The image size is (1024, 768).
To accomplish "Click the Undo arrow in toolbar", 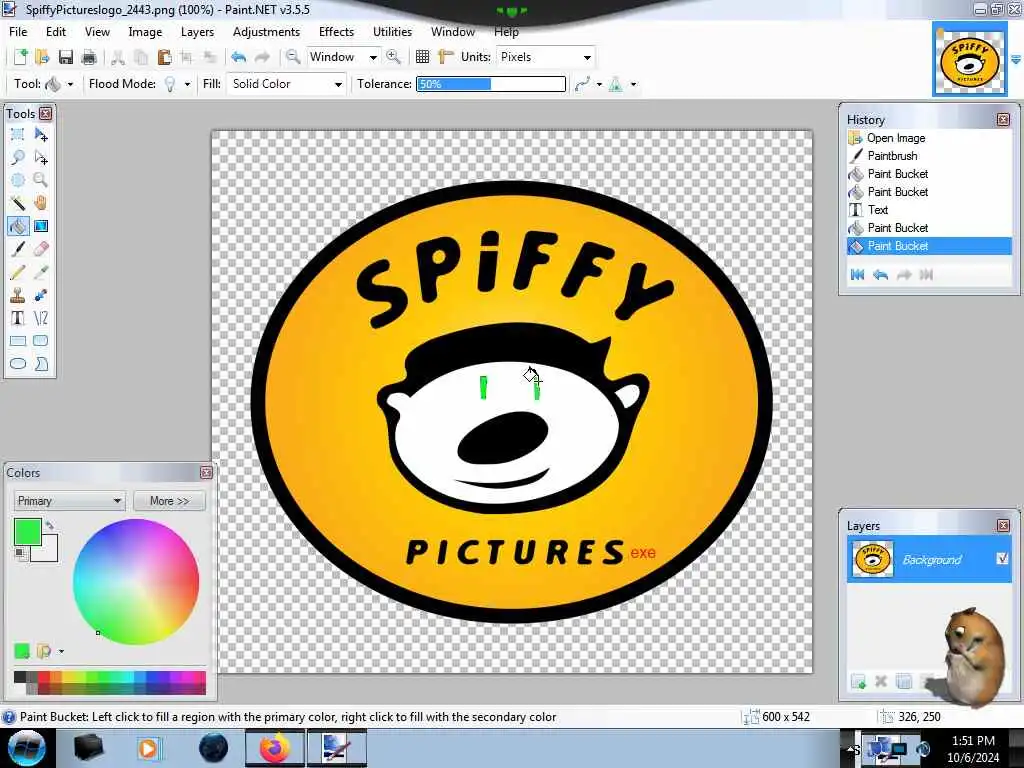I will tap(238, 57).
